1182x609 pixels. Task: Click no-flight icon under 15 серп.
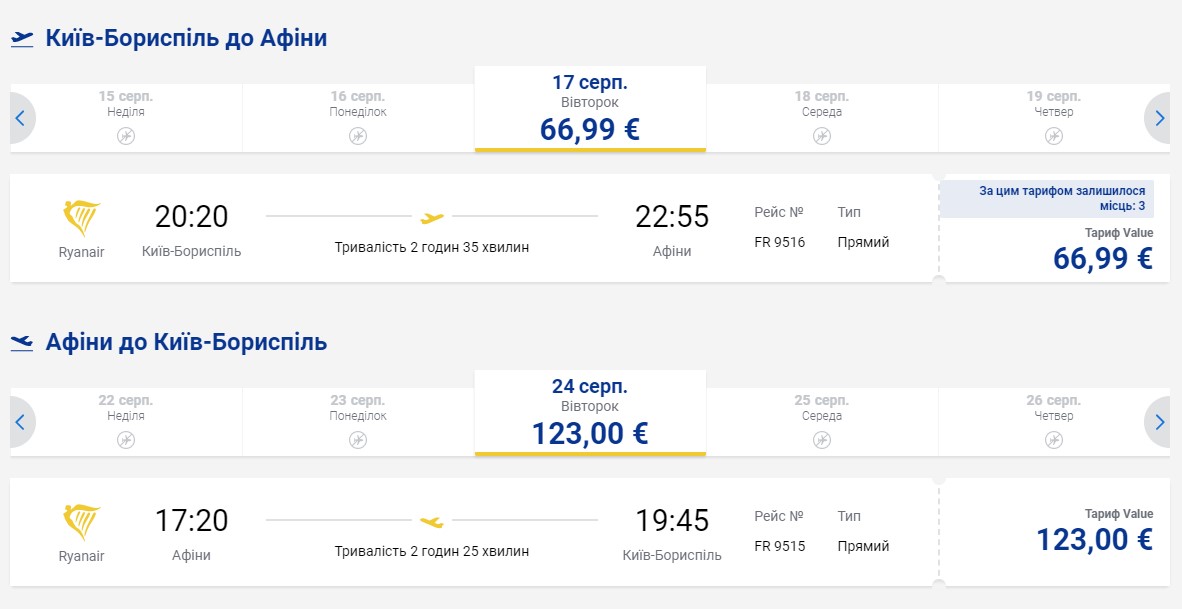[x=126, y=136]
